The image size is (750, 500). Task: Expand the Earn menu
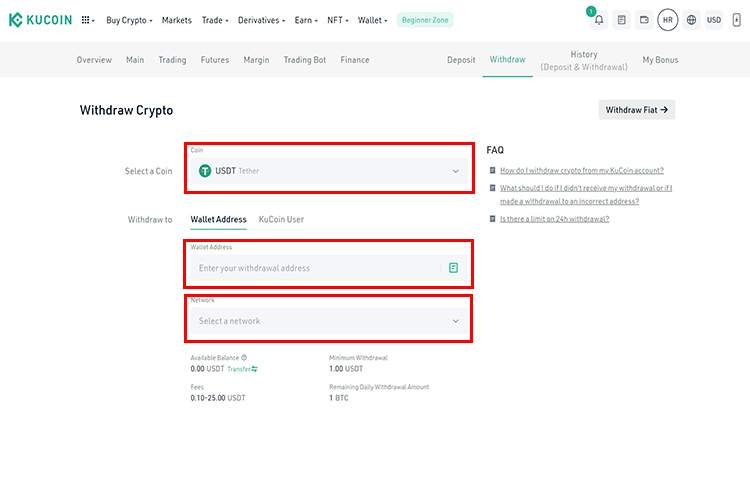(306, 20)
